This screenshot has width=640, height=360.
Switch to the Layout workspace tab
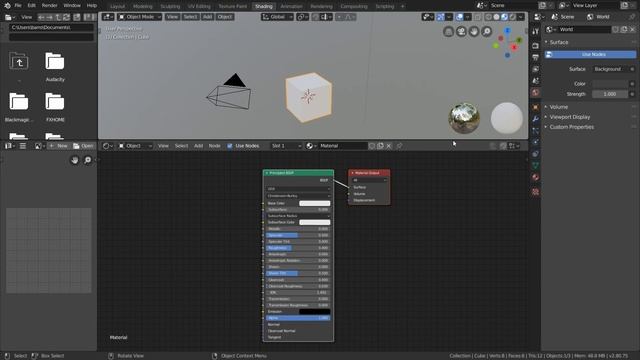point(118,7)
